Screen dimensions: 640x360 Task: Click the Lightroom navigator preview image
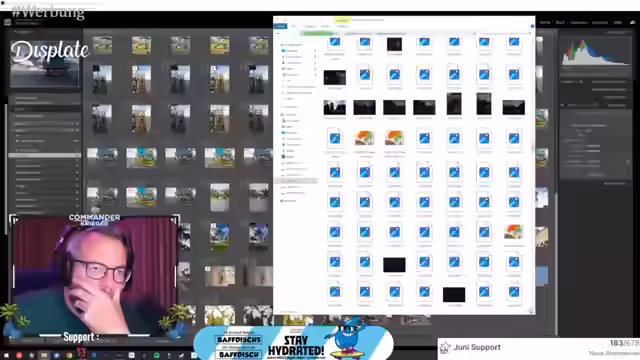click(x=44, y=63)
